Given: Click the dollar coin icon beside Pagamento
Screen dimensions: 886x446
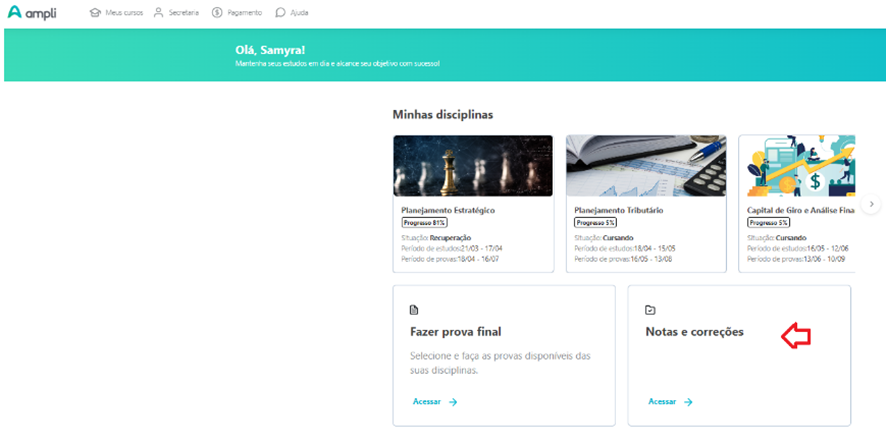Looking at the screenshot, I should click(x=217, y=12).
